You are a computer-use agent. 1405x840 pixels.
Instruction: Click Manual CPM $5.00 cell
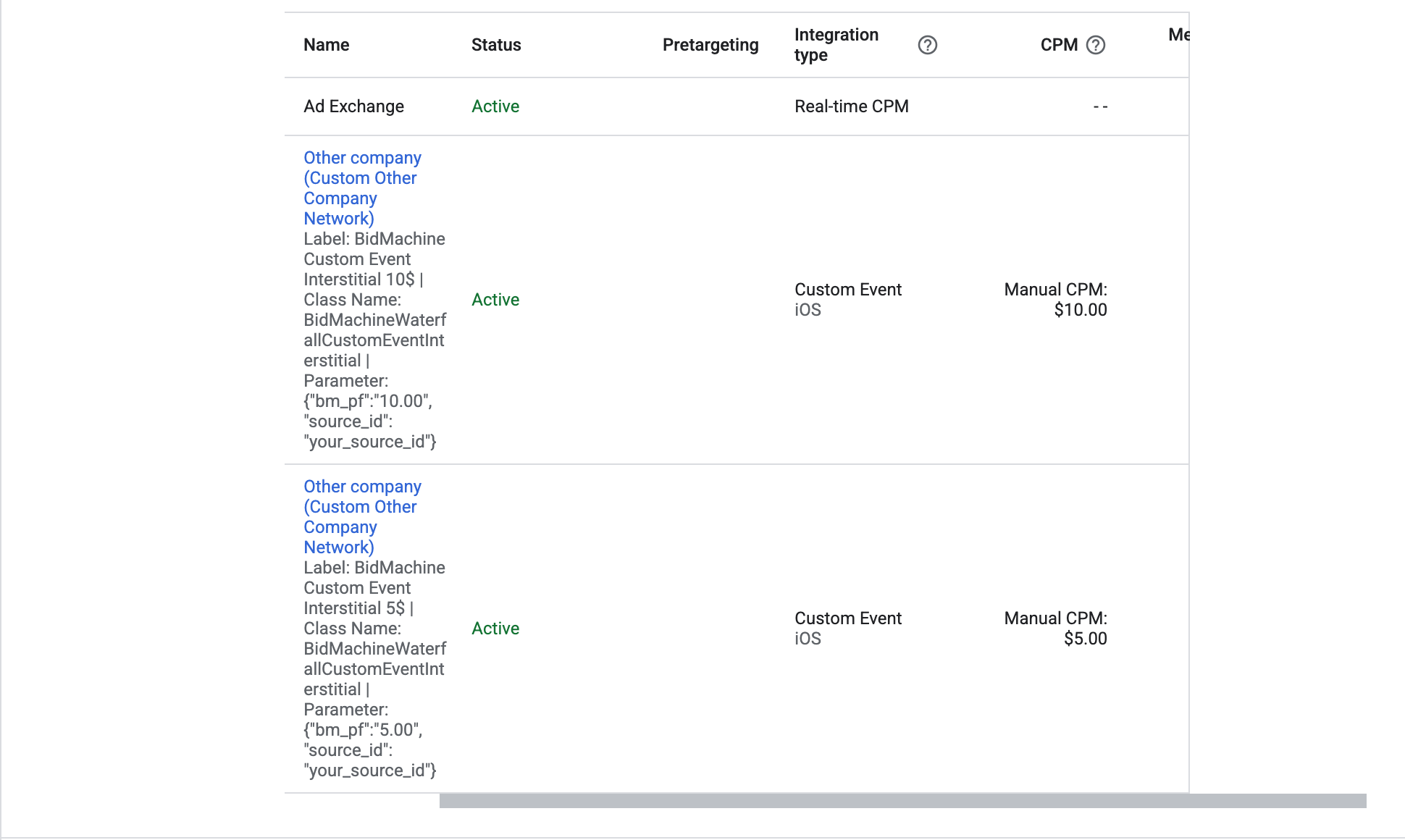pos(1055,629)
